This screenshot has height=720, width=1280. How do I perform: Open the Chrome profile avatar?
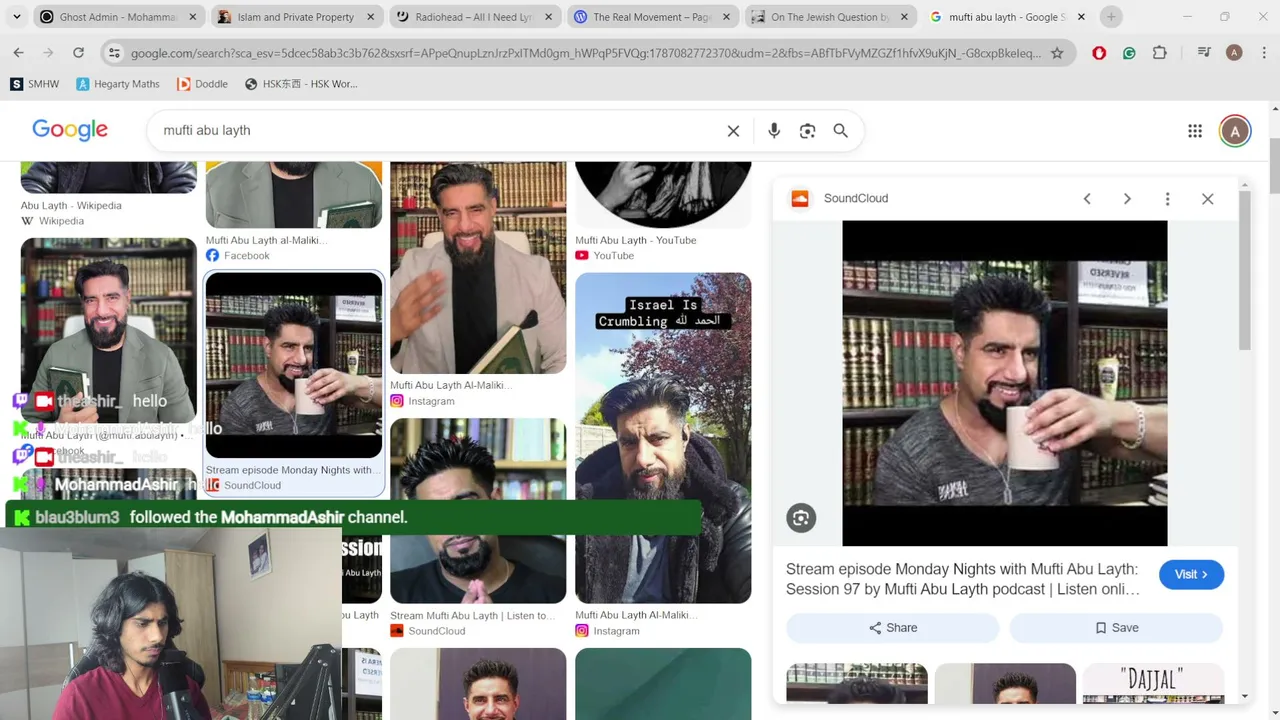coord(1234,53)
